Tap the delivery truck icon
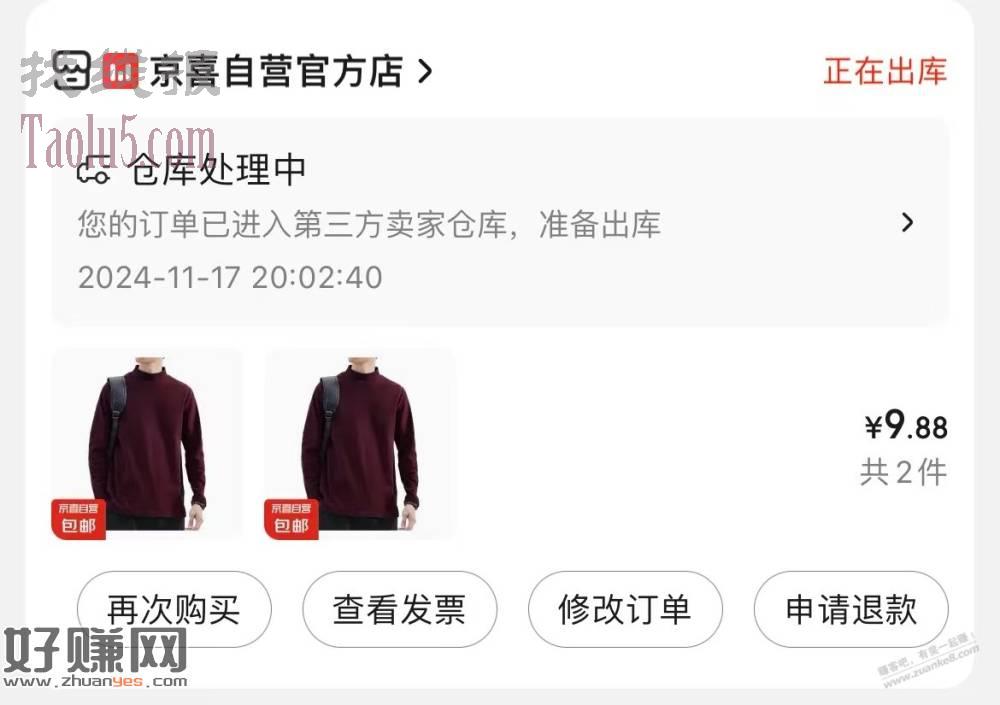This screenshot has height=705, width=1000. coord(94,170)
